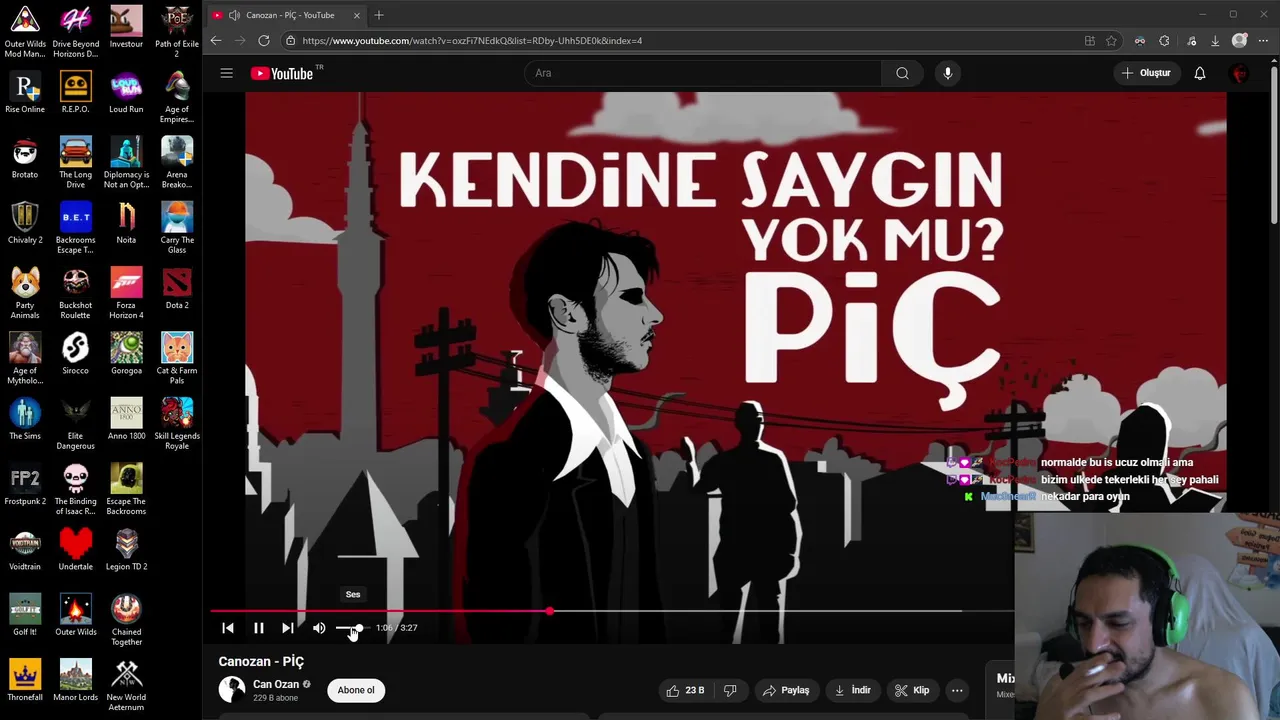Launch The Sims desktop shortcut
This screenshot has height=720, width=1280.
[25, 419]
